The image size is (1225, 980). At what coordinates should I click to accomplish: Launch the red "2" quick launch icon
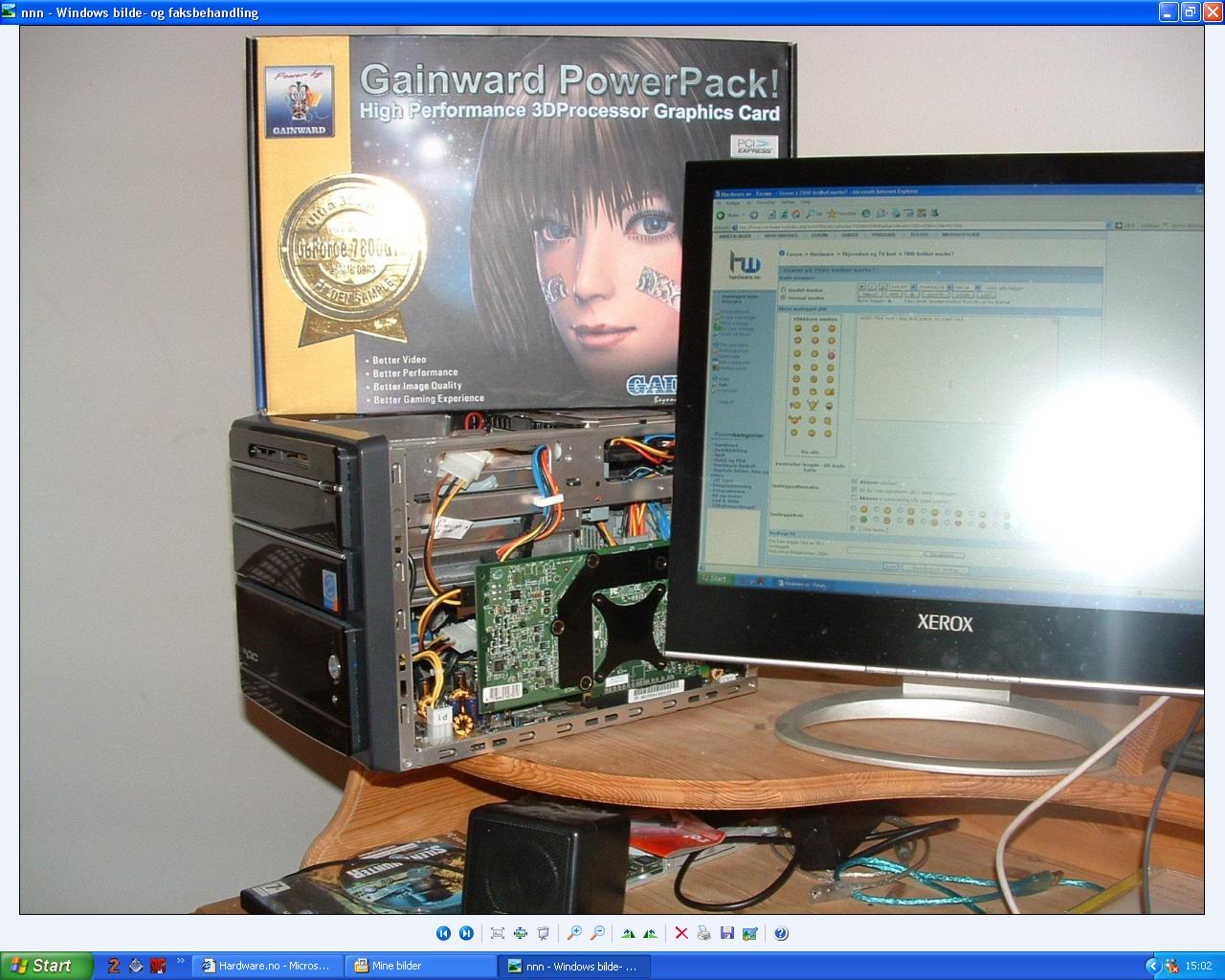click(114, 966)
